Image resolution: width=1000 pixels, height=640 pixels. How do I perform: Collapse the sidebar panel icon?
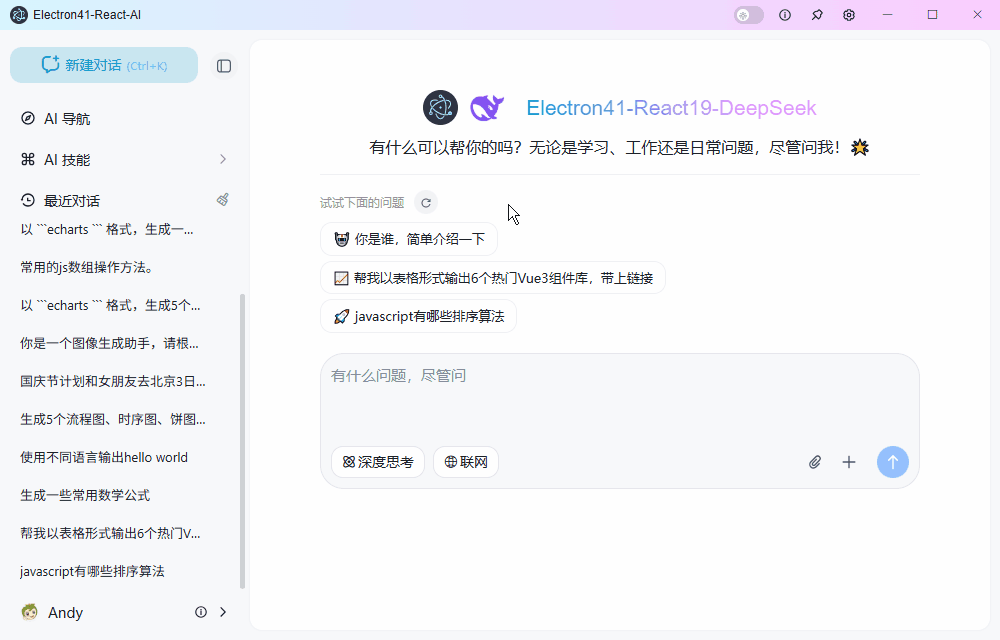point(224,66)
